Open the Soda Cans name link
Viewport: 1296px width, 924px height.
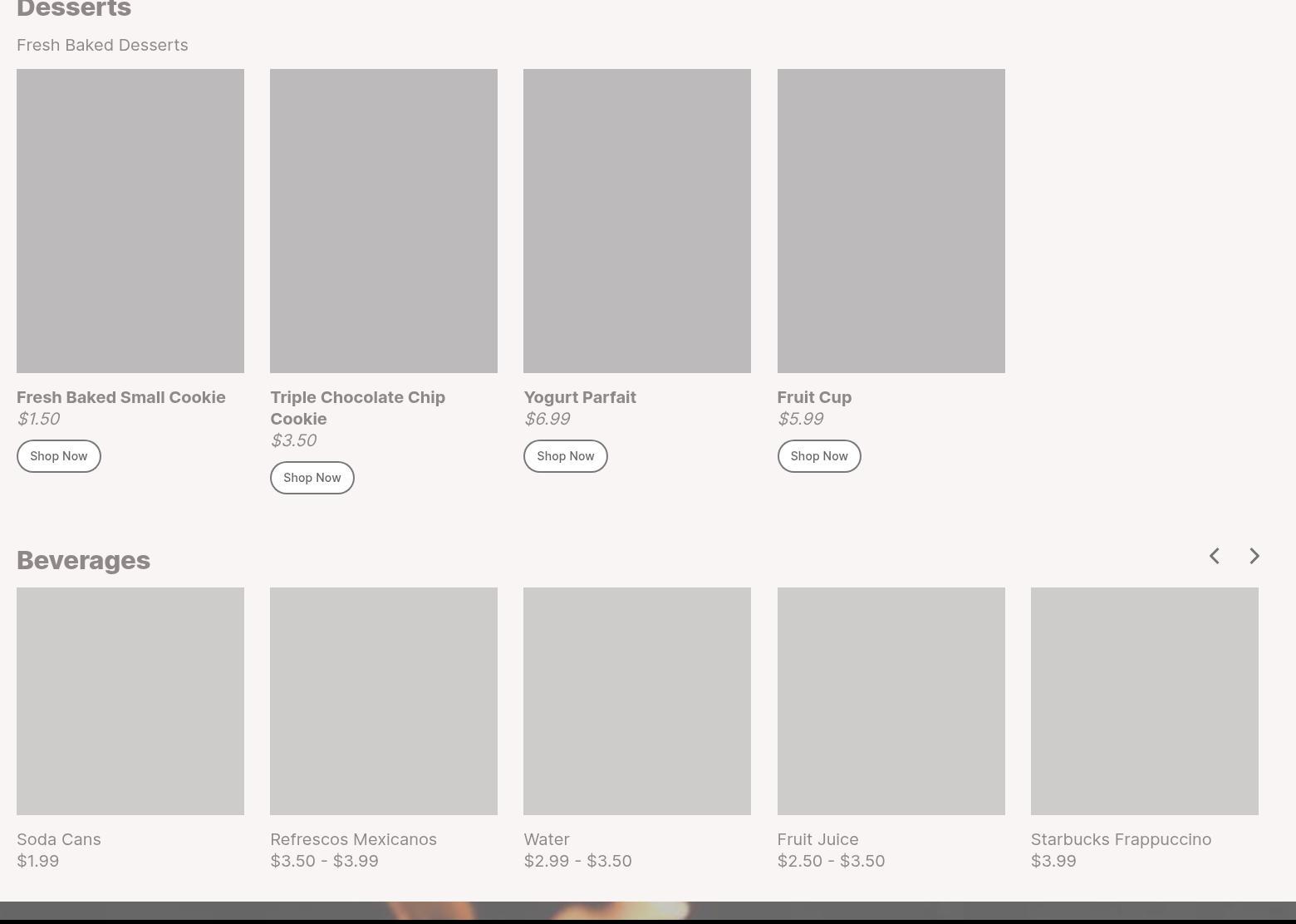[59, 839]
